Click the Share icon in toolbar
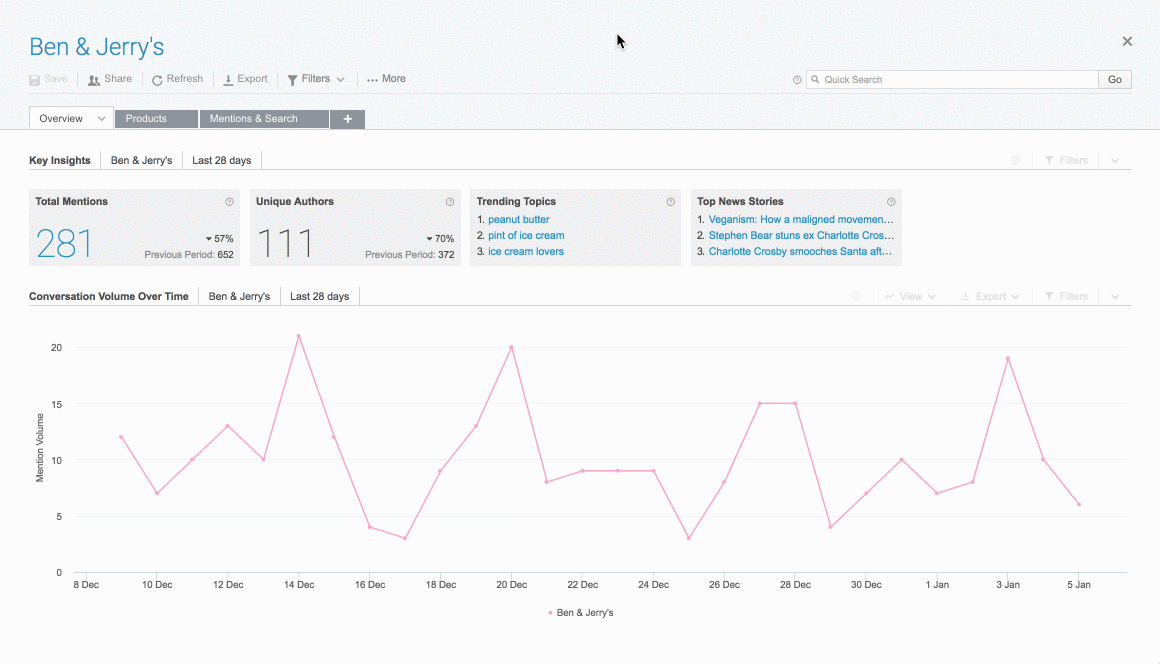Screen dimensions: 1160x664 (94, 80)
